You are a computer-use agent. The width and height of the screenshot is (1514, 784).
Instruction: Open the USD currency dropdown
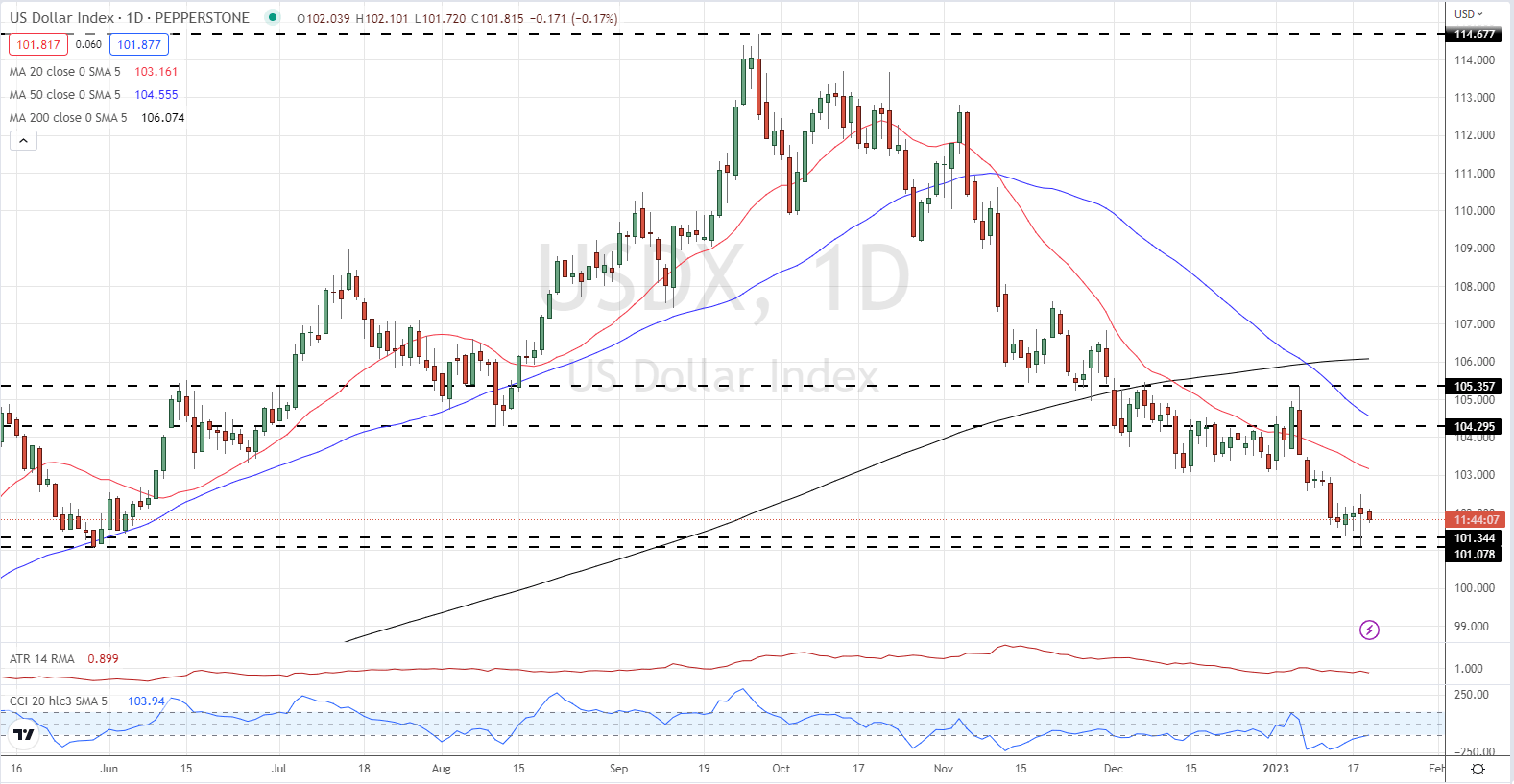1468,13
